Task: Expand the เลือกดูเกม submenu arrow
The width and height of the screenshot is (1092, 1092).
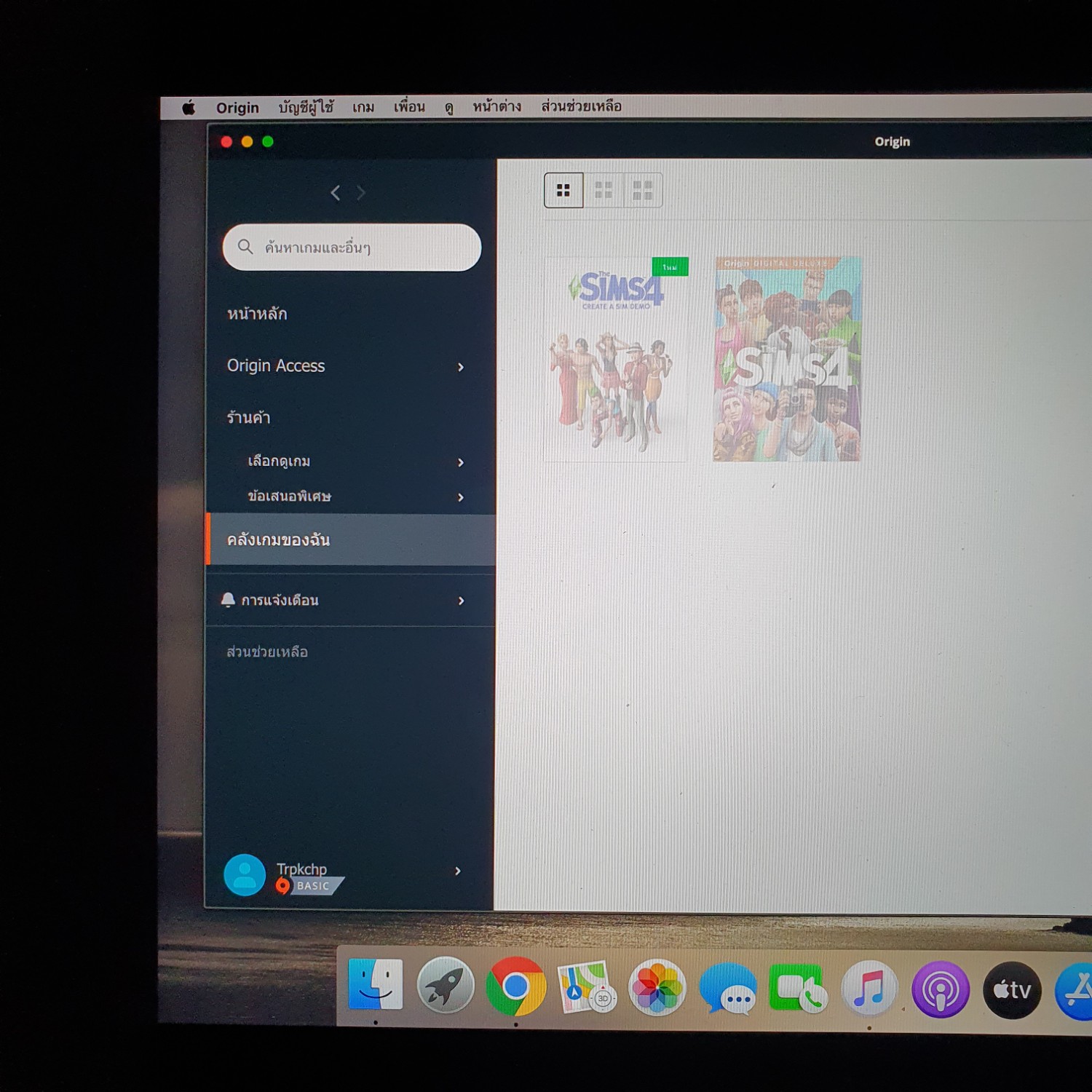Action: 461,462
